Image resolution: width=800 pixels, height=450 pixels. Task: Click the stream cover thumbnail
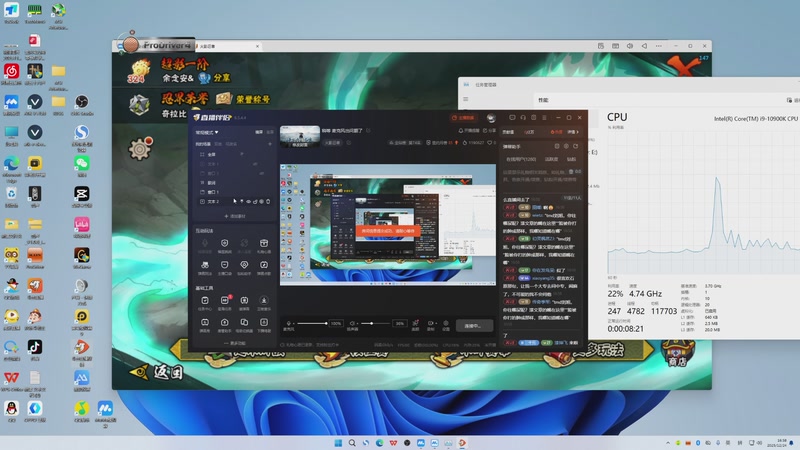click(x=300, y=136)
